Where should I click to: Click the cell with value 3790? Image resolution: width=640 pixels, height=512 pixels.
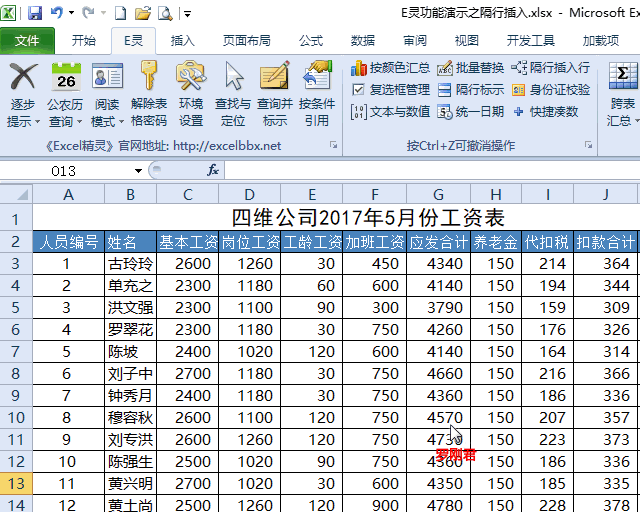pyautogui.click(x=438, y=307)
